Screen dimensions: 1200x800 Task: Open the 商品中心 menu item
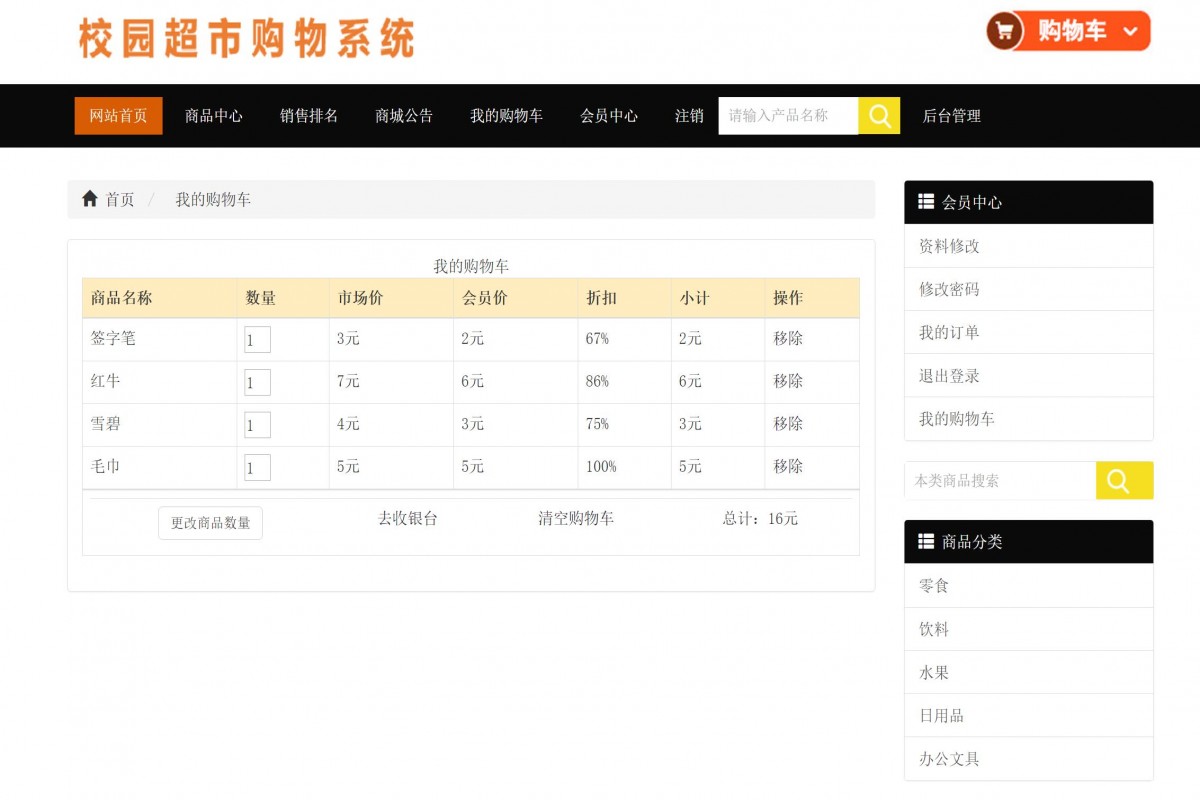coord(212,116)
